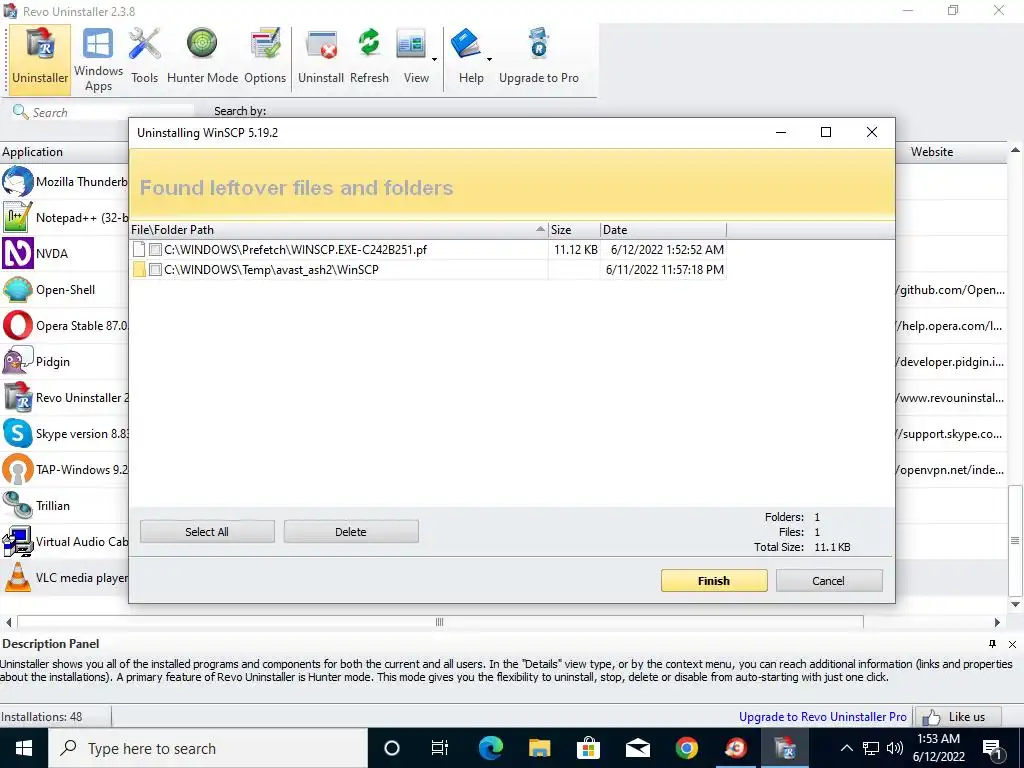Select the VLC media player icon

[18, 577]
